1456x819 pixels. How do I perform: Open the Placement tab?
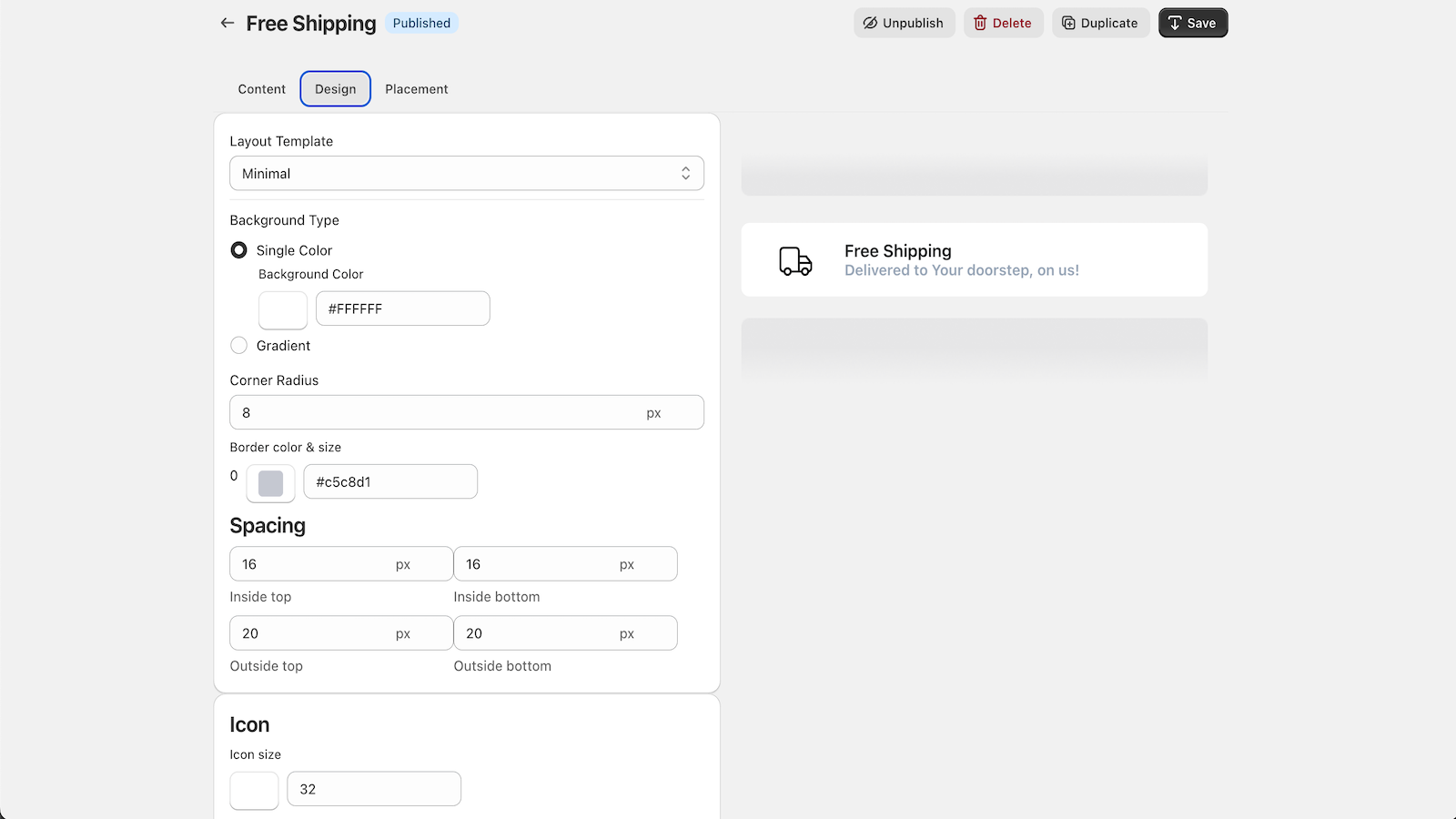pos(417,89)
